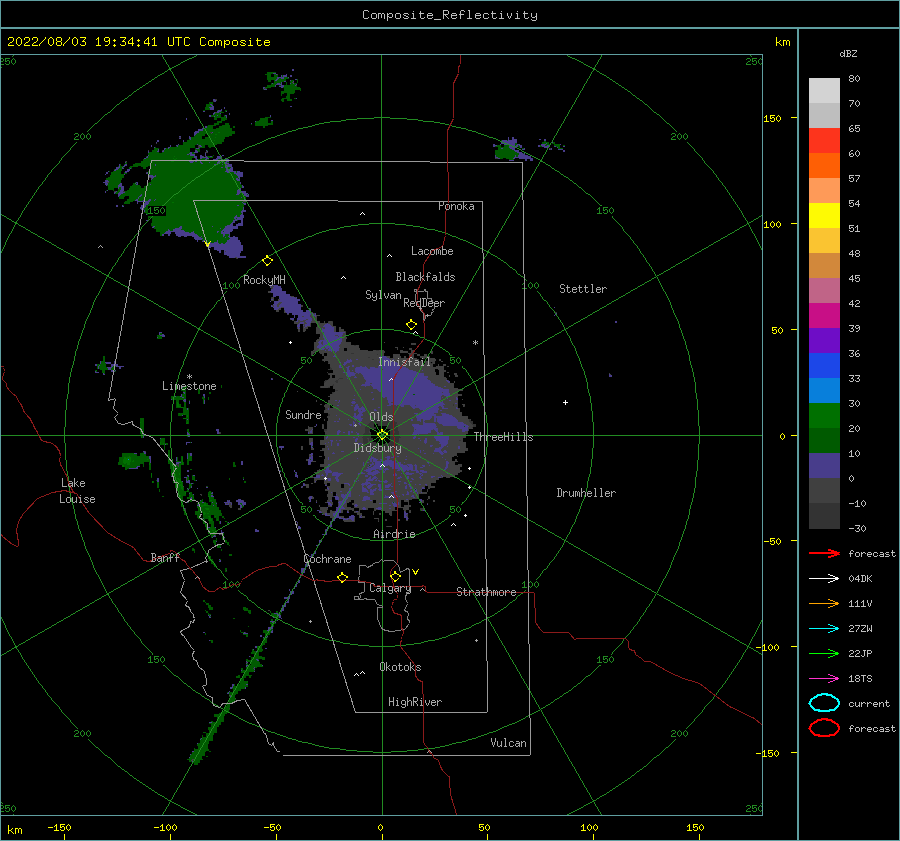Viewport: 900px width, 841px height.
Task: Click the Sundre label
Action: click(x=303, y=415)
